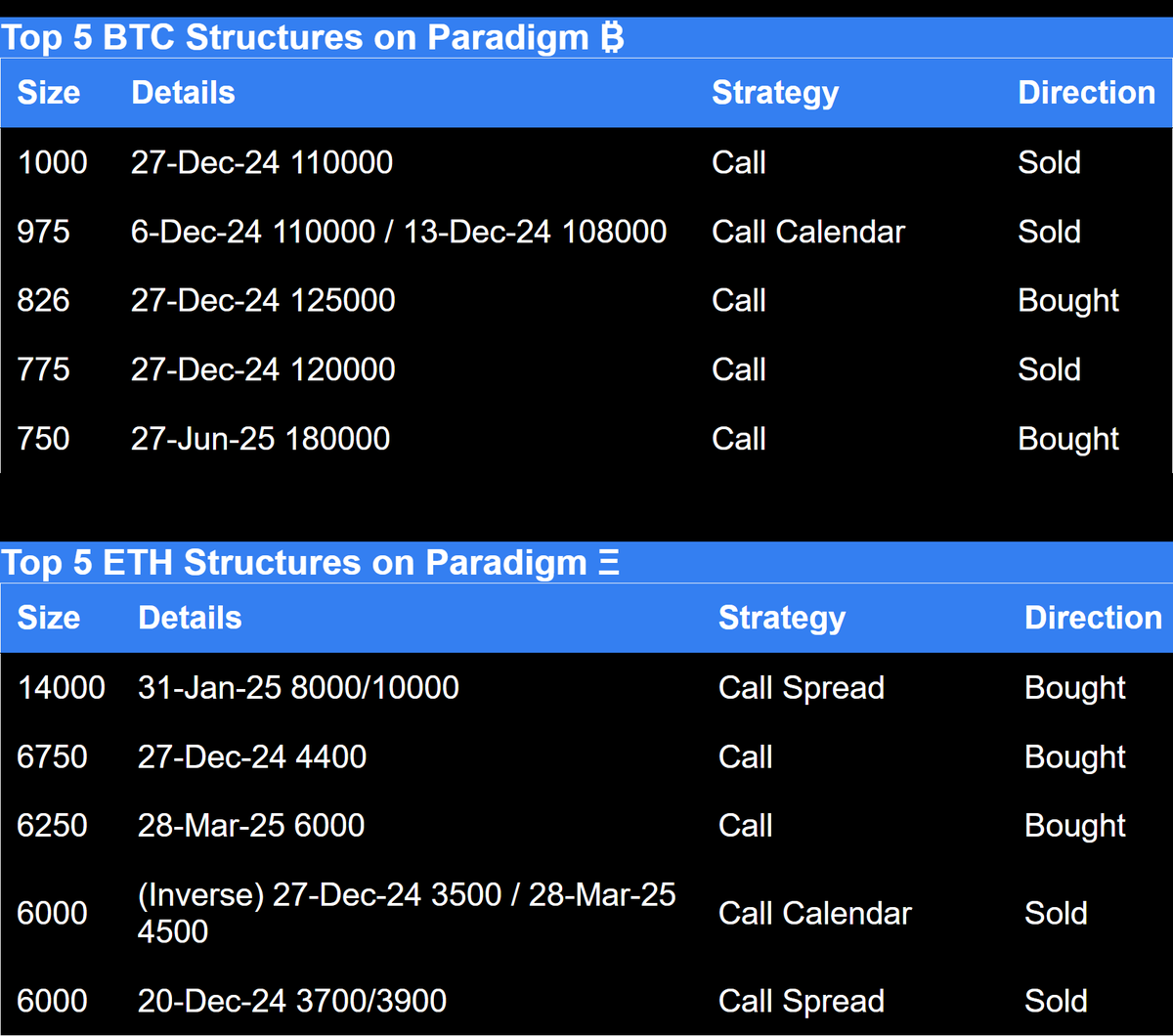The image size is (1173, 1036).
Task: Select BTC size cell 826
Action: (x=44, y=300)
